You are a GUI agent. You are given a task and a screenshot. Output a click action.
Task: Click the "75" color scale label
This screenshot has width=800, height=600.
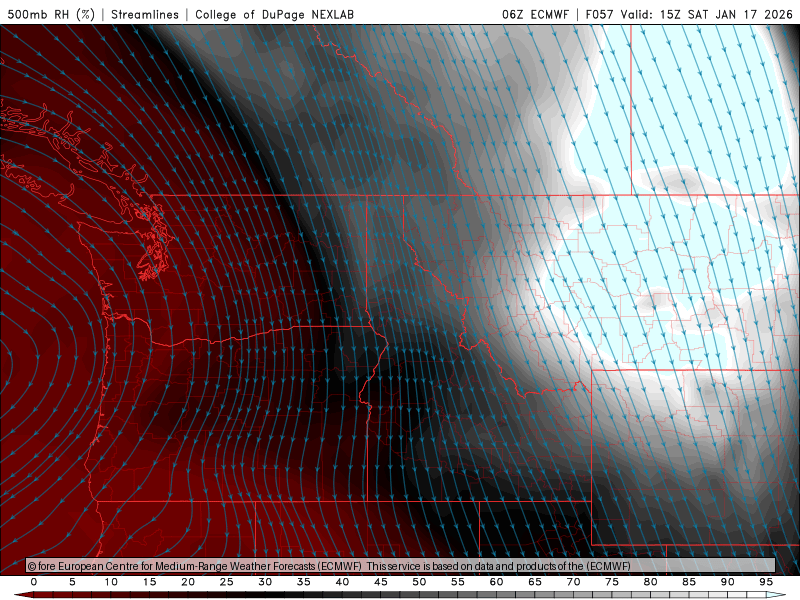(x=612, y=582)
